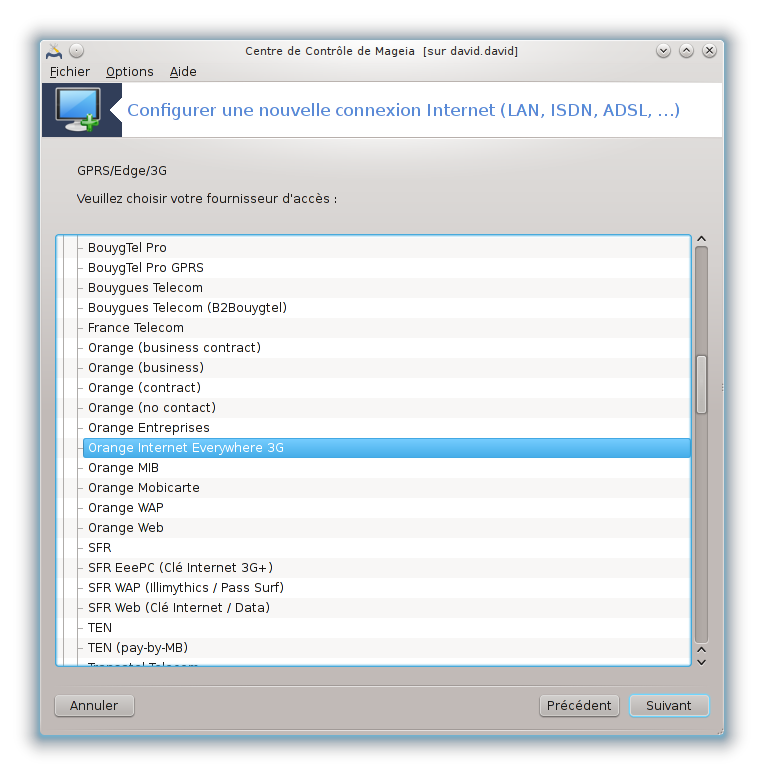
Task: Click the provider list scrollbar thumb
Action: [x=701, y=384]
